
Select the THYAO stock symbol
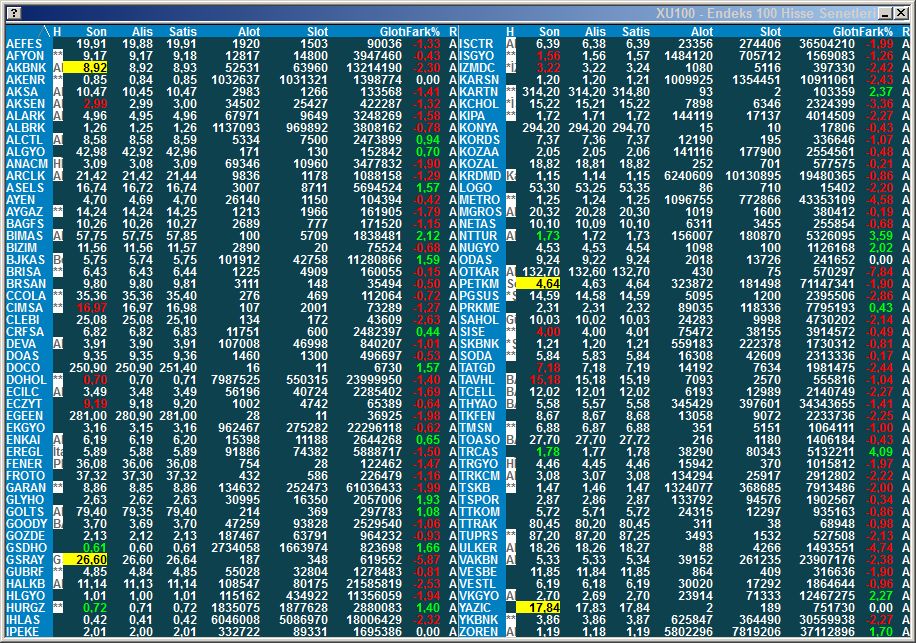coord(478,404)
